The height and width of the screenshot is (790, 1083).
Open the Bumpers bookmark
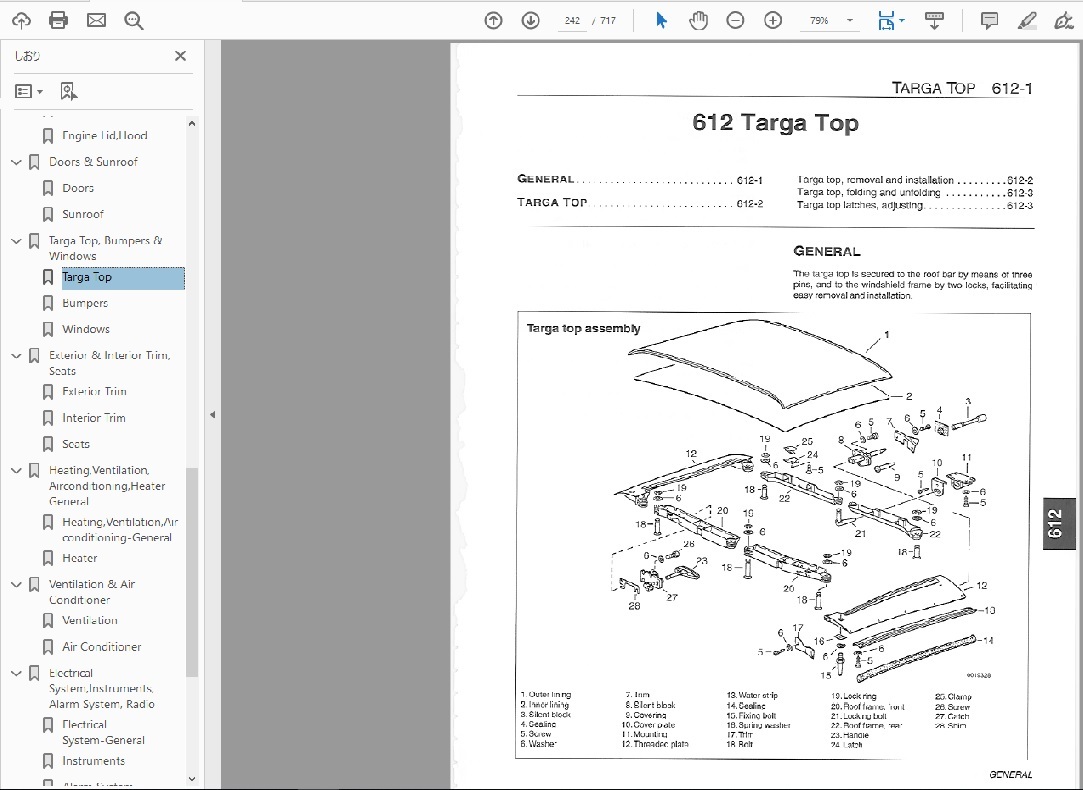(x=85, y=303)
